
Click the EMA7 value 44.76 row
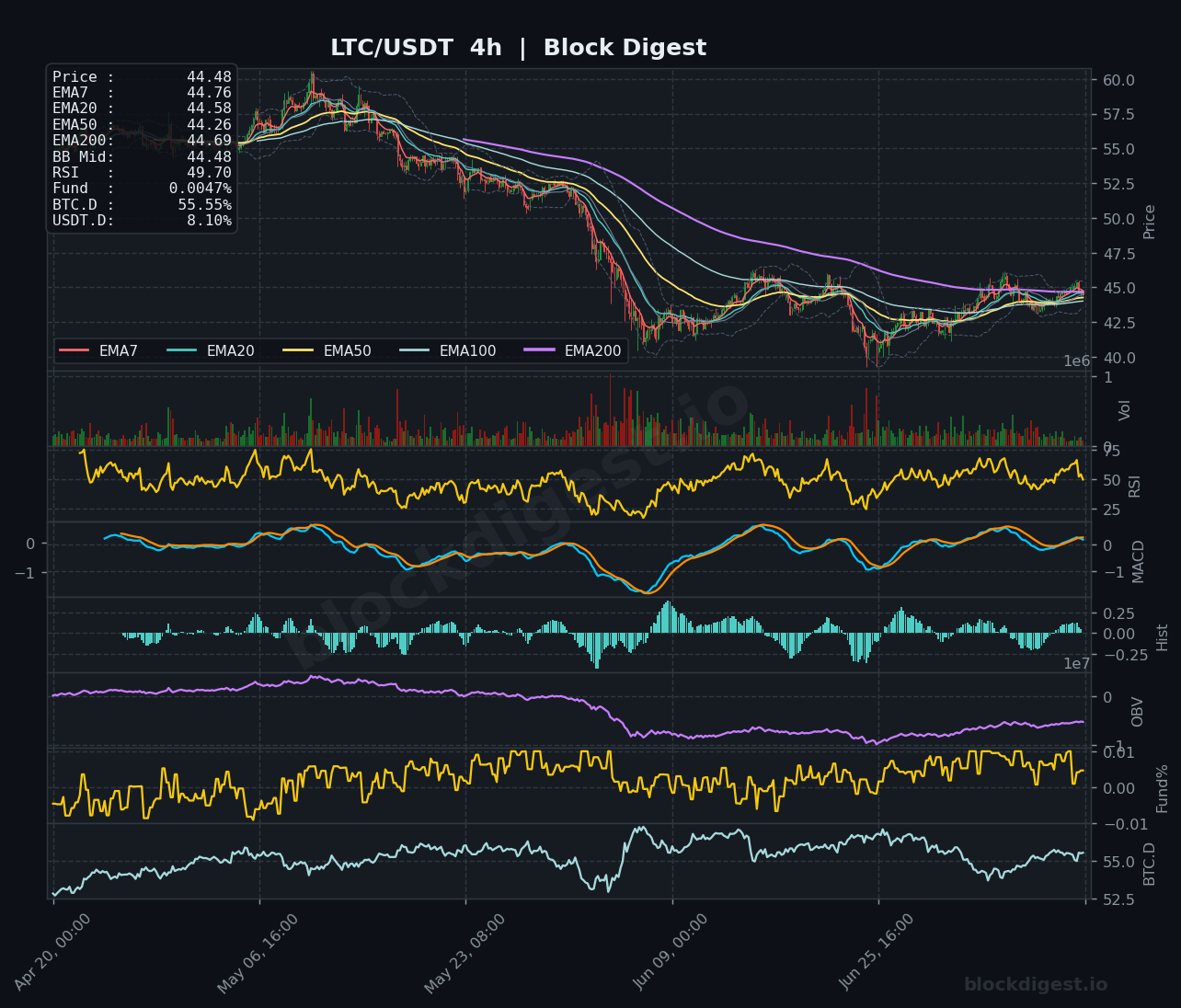[x=142, y=93]
